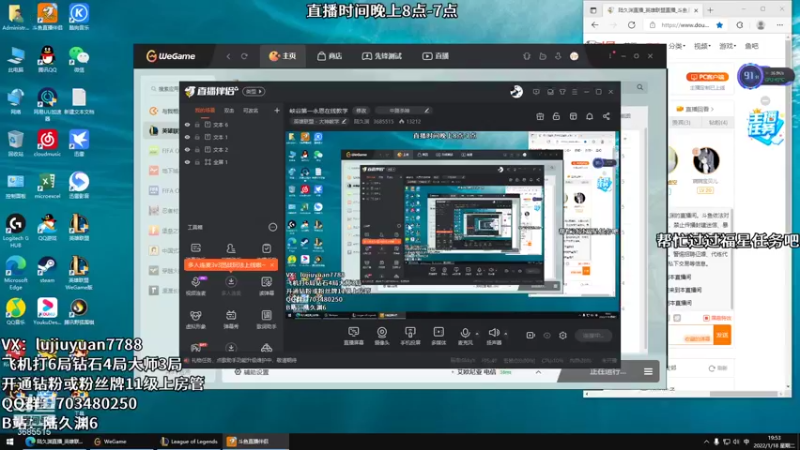Open the 视频连麦 tool in the toolbox
Image resolution: width=800 pixels, height=450 pixels.
[x=195, y=286]
